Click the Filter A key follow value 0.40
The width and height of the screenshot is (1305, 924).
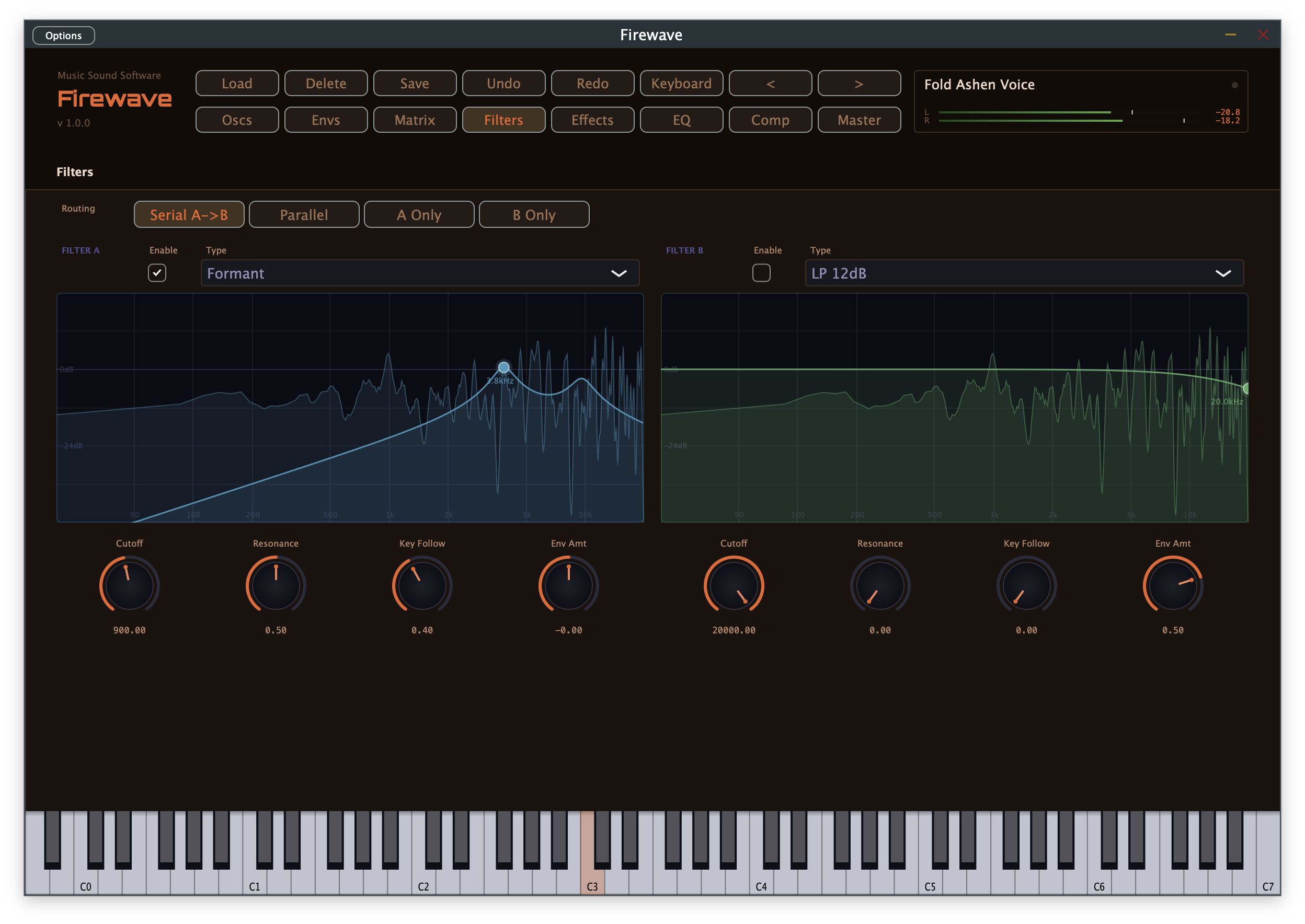click(422, 630)
